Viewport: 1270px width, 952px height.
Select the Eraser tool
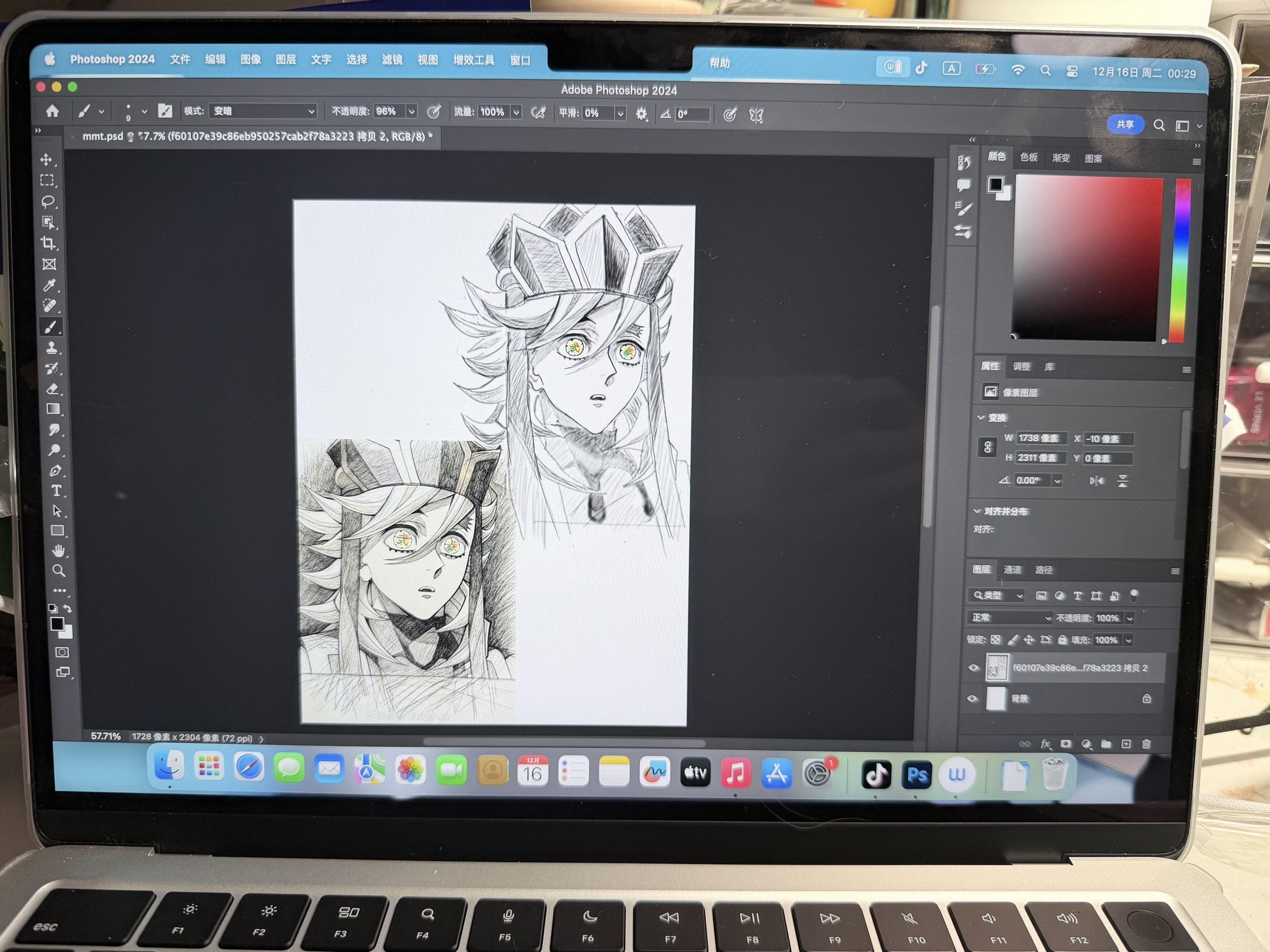(53, 388)
